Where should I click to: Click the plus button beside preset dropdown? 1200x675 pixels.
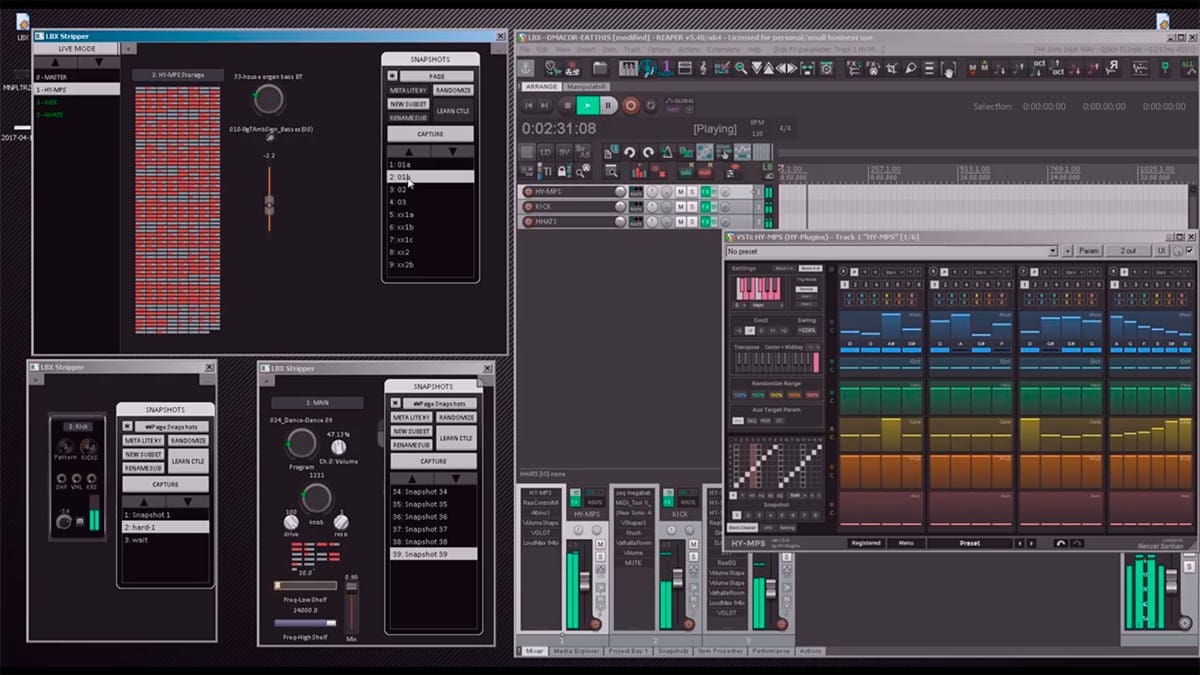[x=1066, y=251]
